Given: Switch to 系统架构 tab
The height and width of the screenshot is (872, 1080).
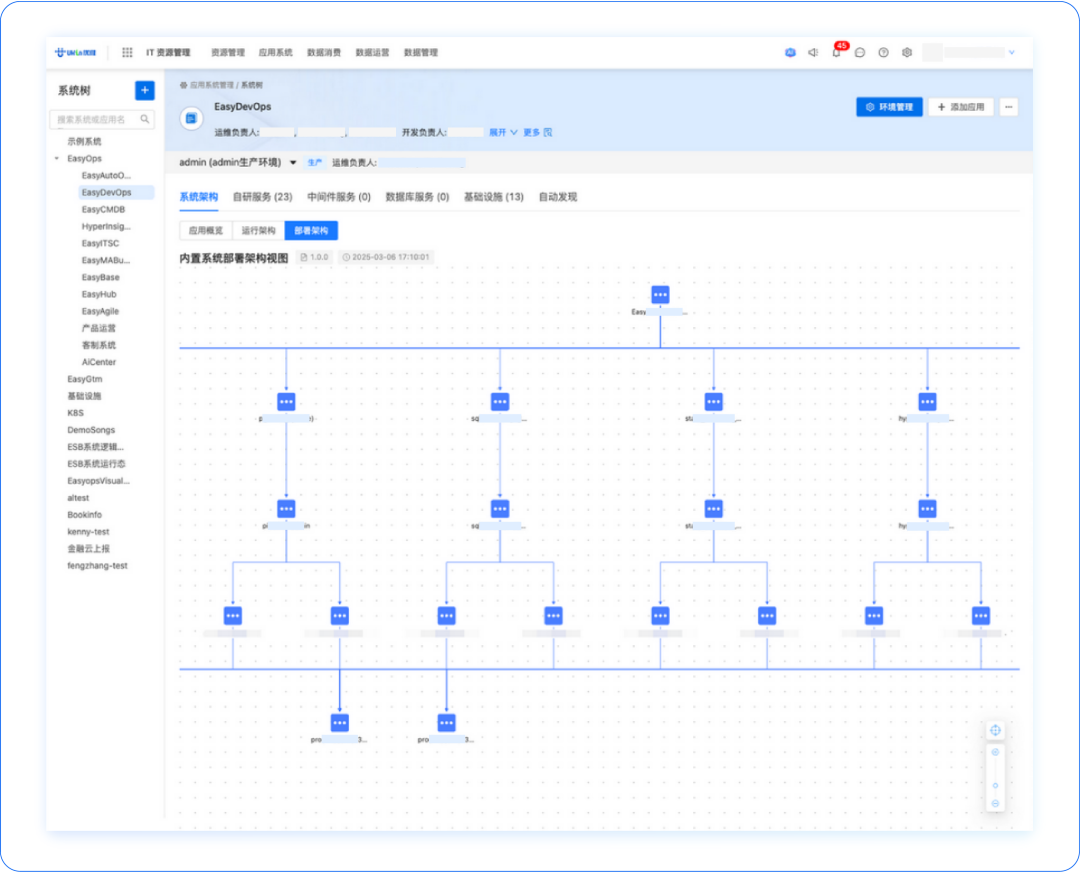Looking at the screenshot, I should click(198, 197).
